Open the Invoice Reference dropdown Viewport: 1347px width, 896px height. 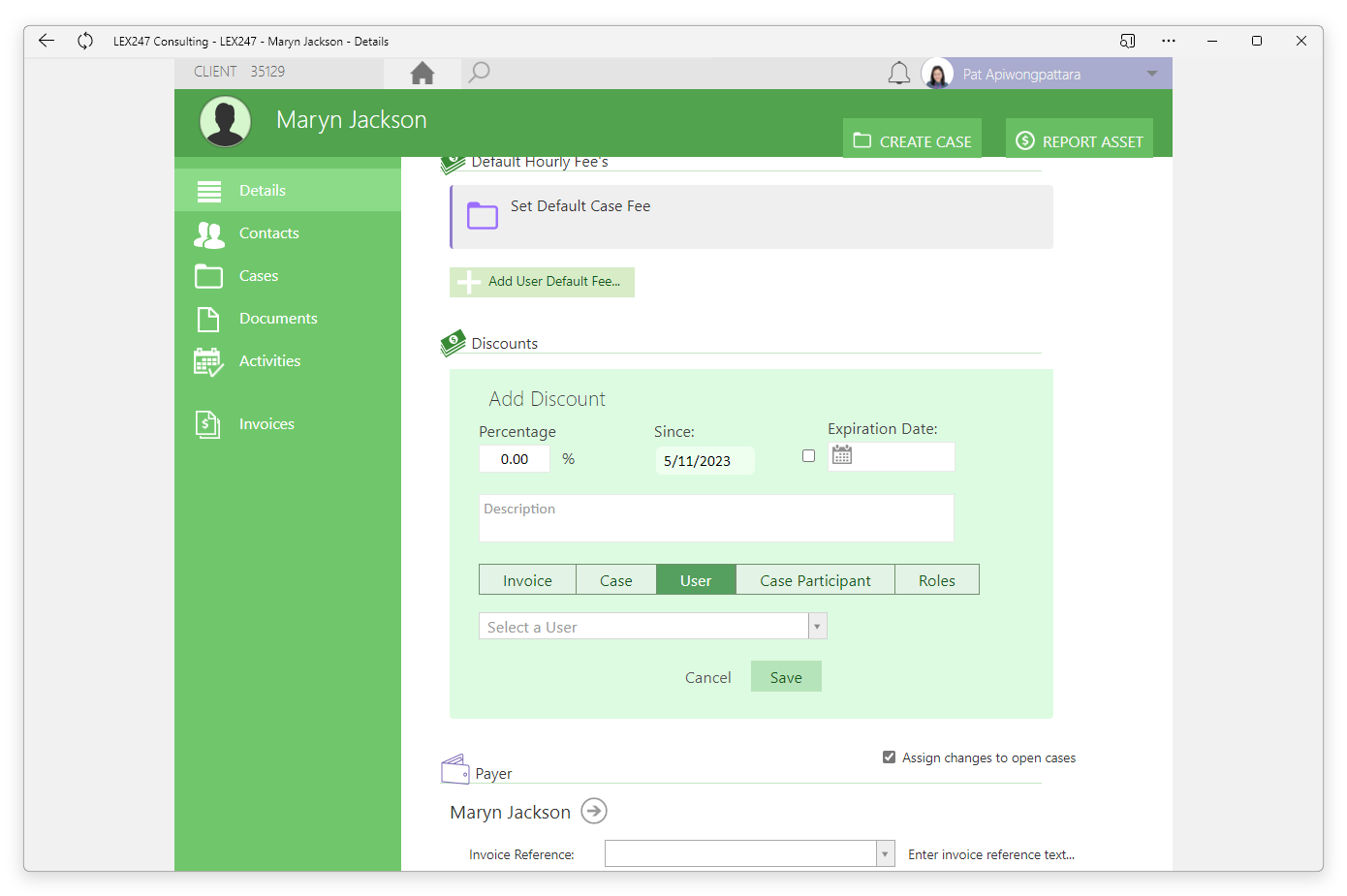884,853
